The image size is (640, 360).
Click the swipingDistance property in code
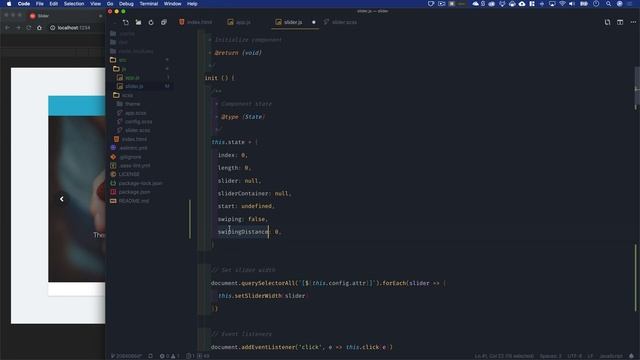tap(244, 232)
